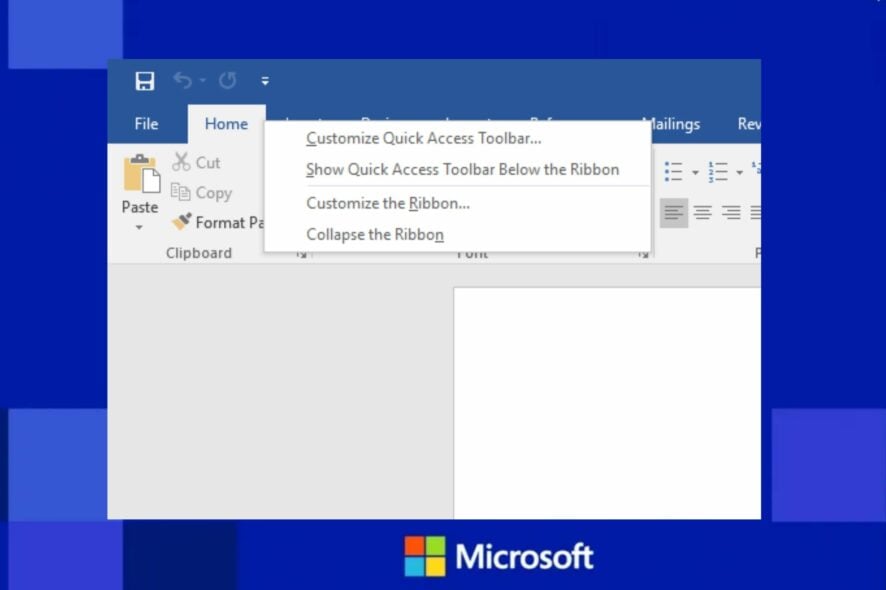Click the Bullets list icon

click(x=674, y=172)
